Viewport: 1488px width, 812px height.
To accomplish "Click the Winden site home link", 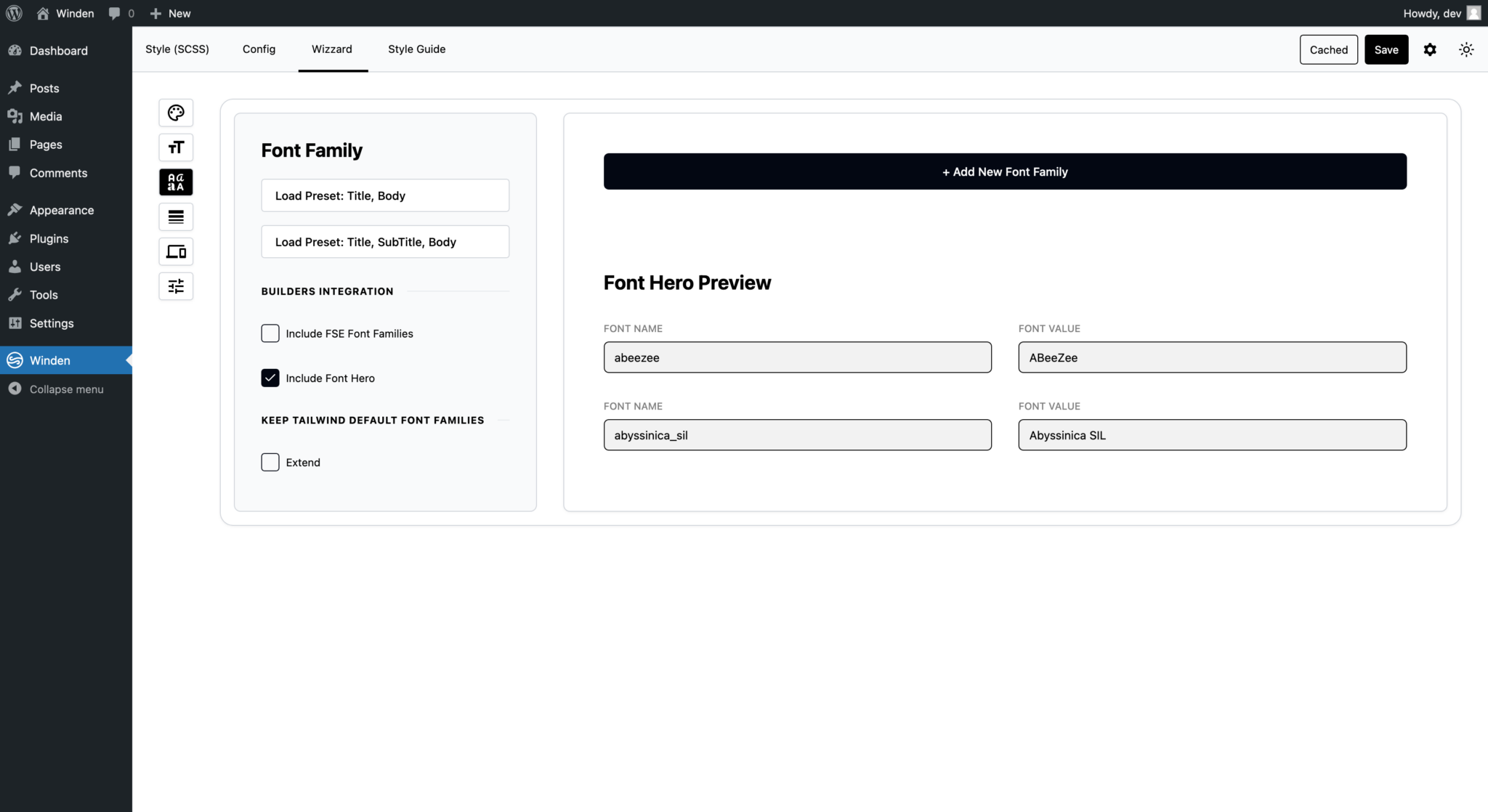I will pos(65,13).
